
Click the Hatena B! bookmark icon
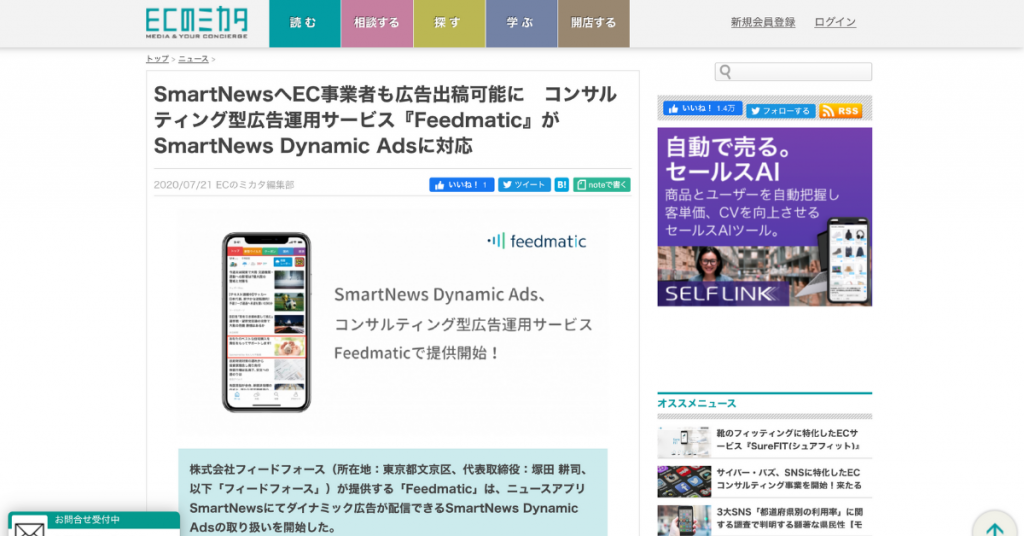(562, 185)
